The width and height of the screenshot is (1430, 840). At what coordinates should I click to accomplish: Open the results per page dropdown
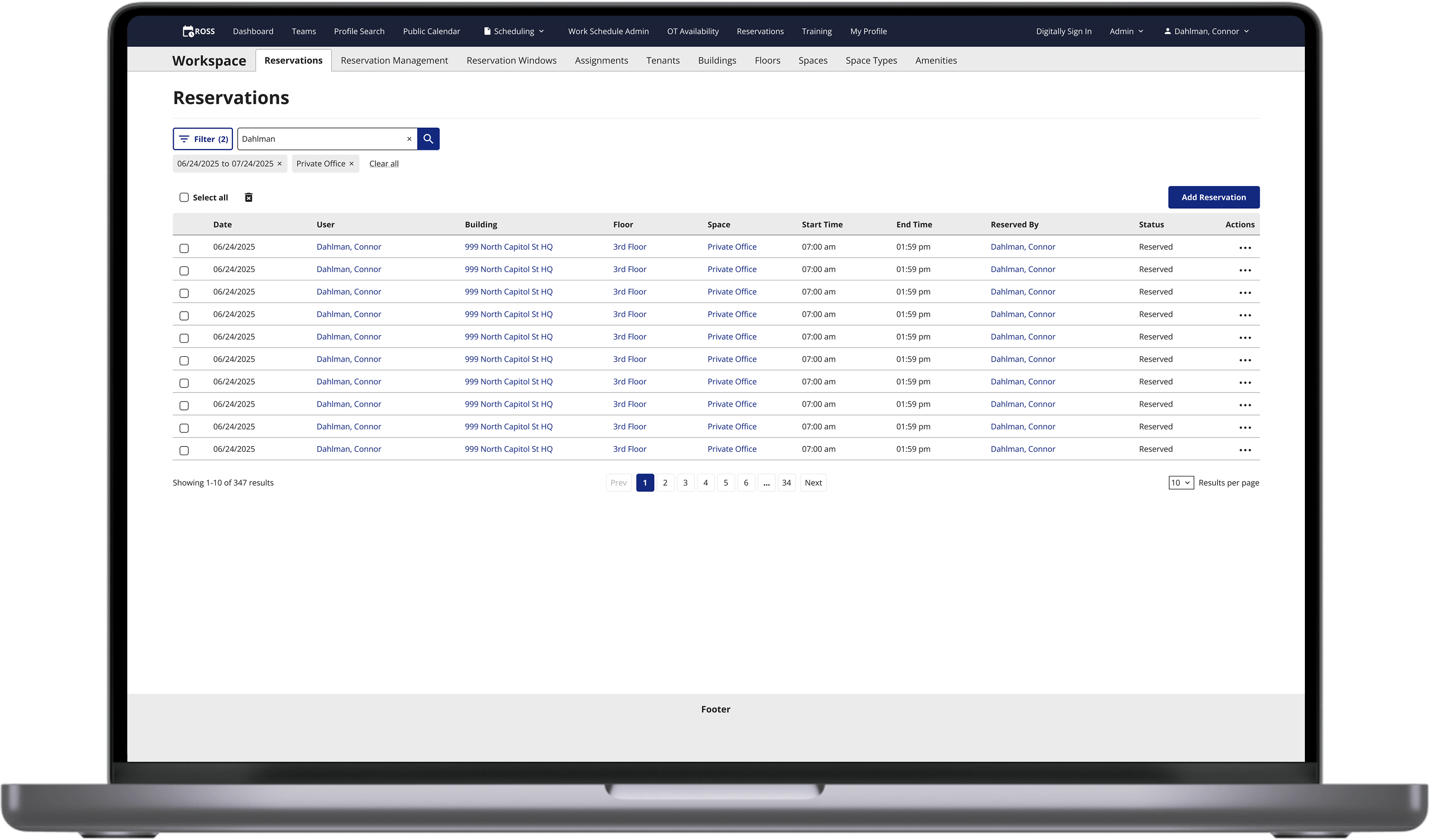(x=1180, y=483)
